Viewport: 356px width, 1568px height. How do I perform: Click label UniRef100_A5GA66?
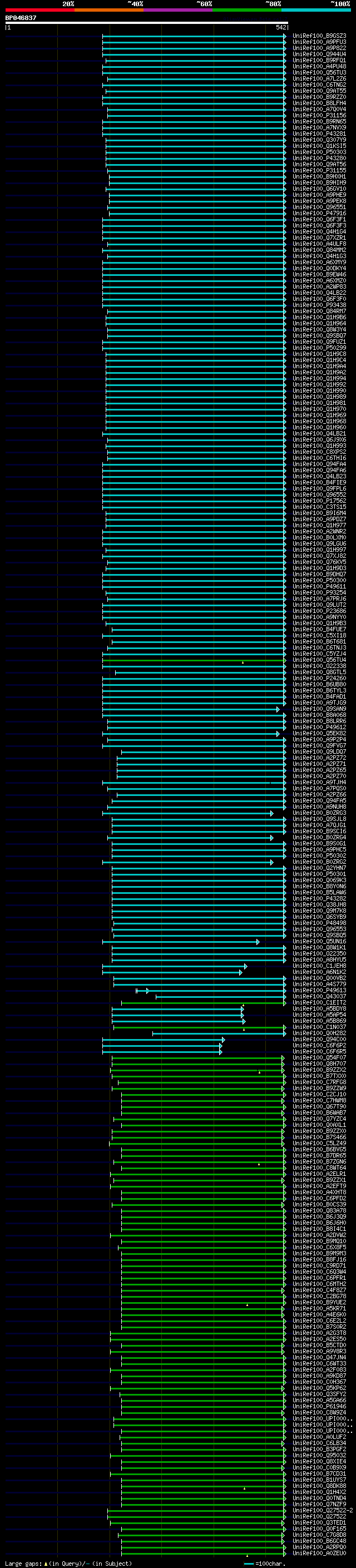pyautogui.click(x=319, y=1400)
